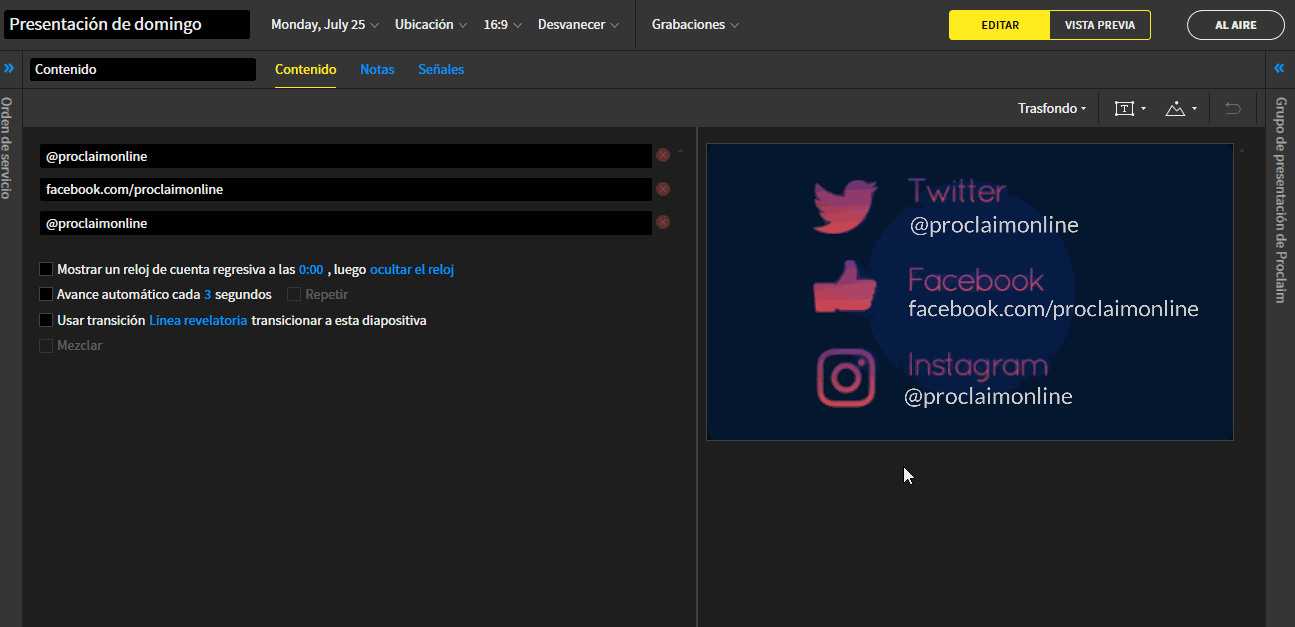1295x627 pixels.
Task: Click the Grupo de presentación de Proclaim label
Action: tap(1280, 200)
